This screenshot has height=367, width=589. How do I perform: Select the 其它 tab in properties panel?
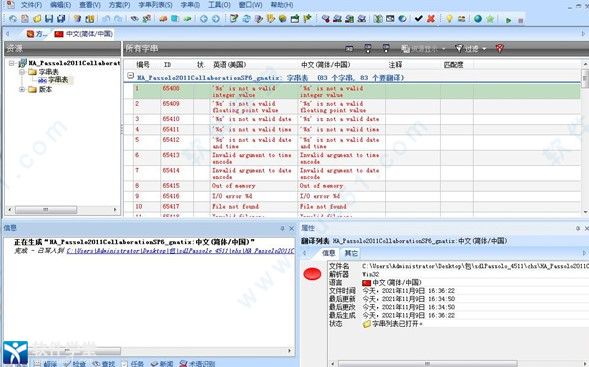pos(351,253)
